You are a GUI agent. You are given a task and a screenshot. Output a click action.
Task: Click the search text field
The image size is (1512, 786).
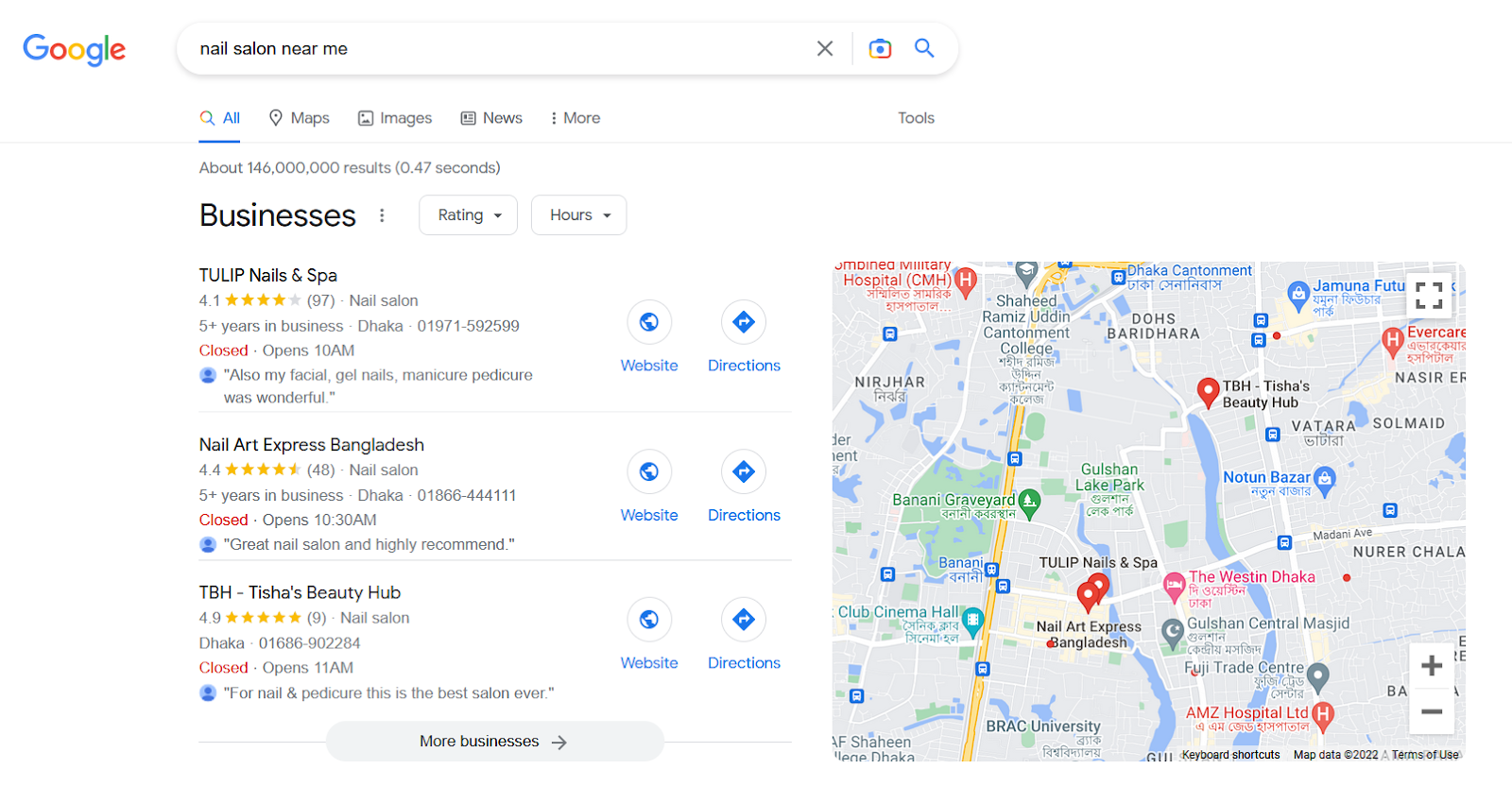click(501, 48)
